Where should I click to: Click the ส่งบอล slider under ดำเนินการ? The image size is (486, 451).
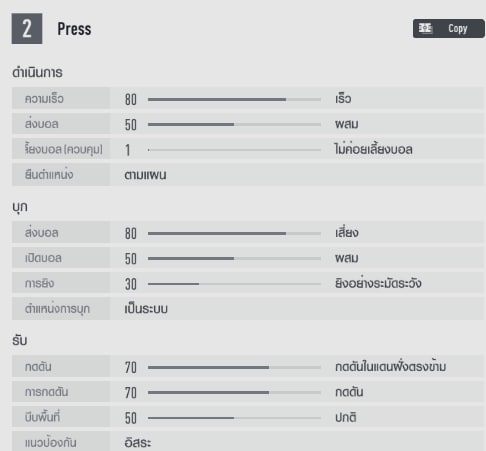point(234,124)
